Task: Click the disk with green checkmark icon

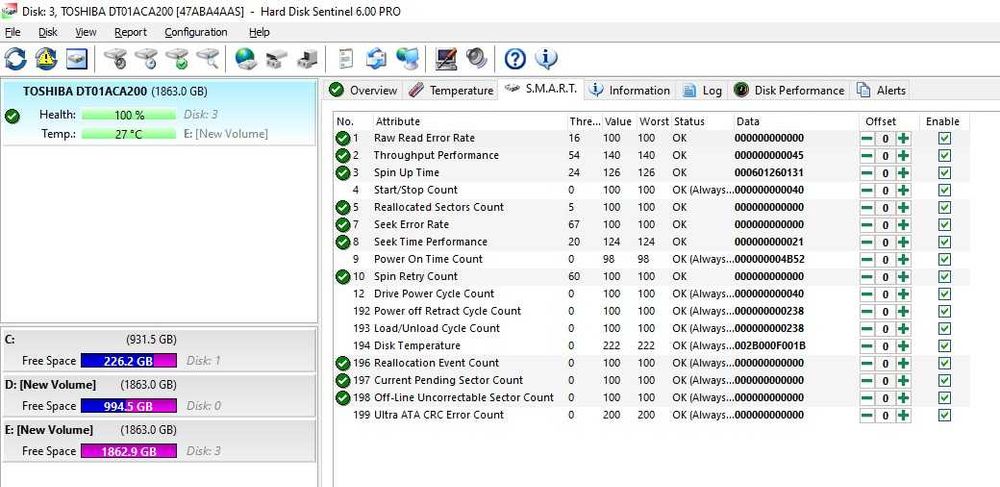Action: click(x=177, y=59)
